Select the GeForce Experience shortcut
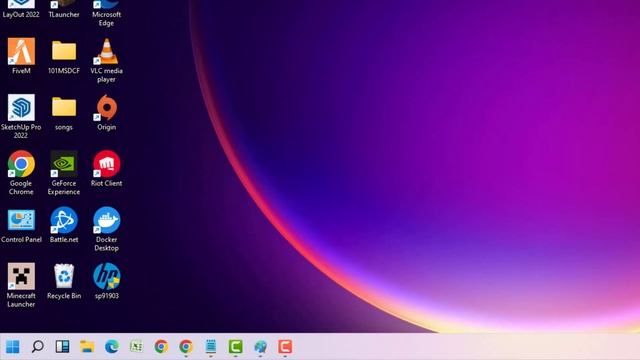This screenshot has width=640, height=360. 64,173
